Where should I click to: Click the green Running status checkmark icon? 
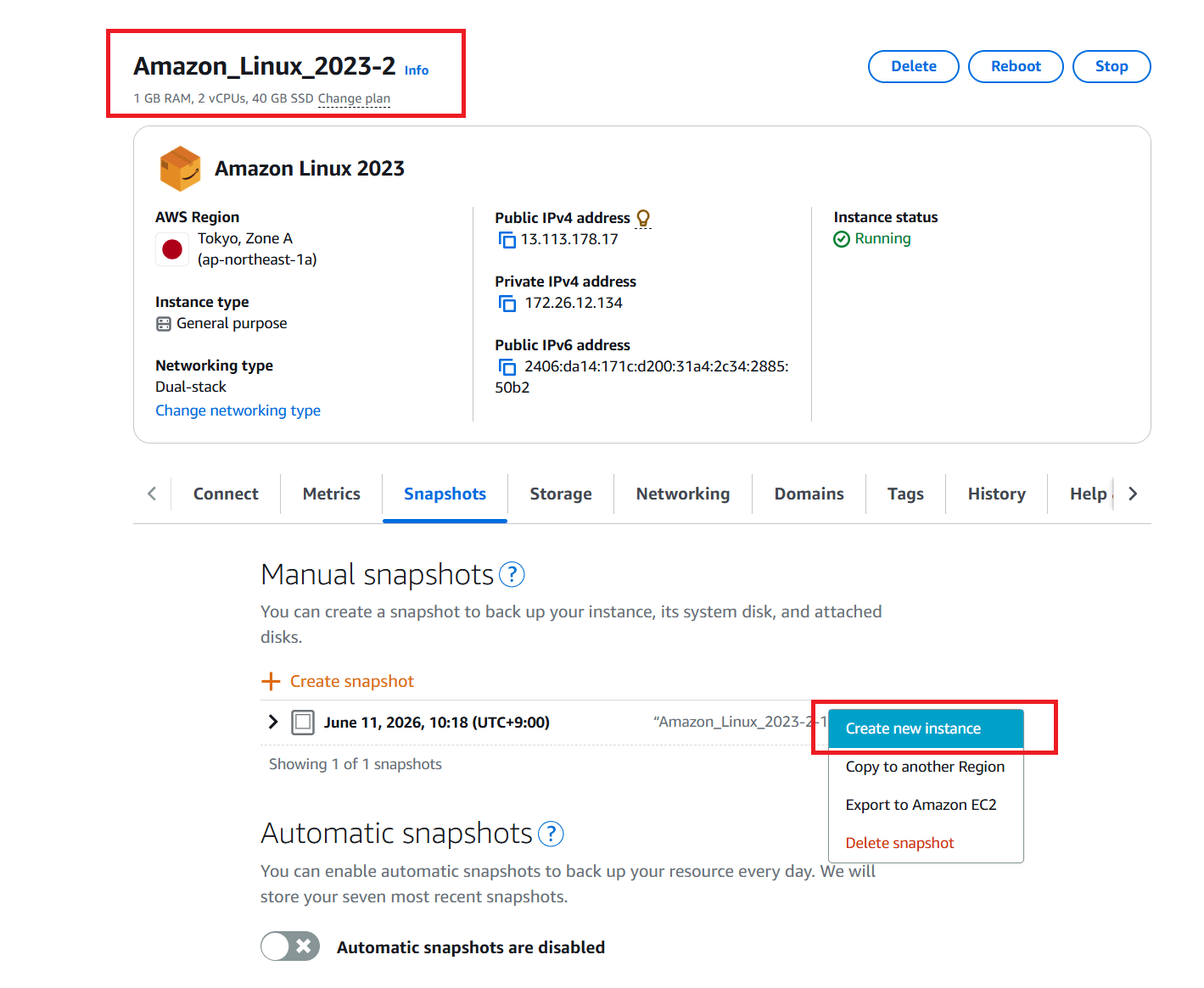click(x=842, y=239)
